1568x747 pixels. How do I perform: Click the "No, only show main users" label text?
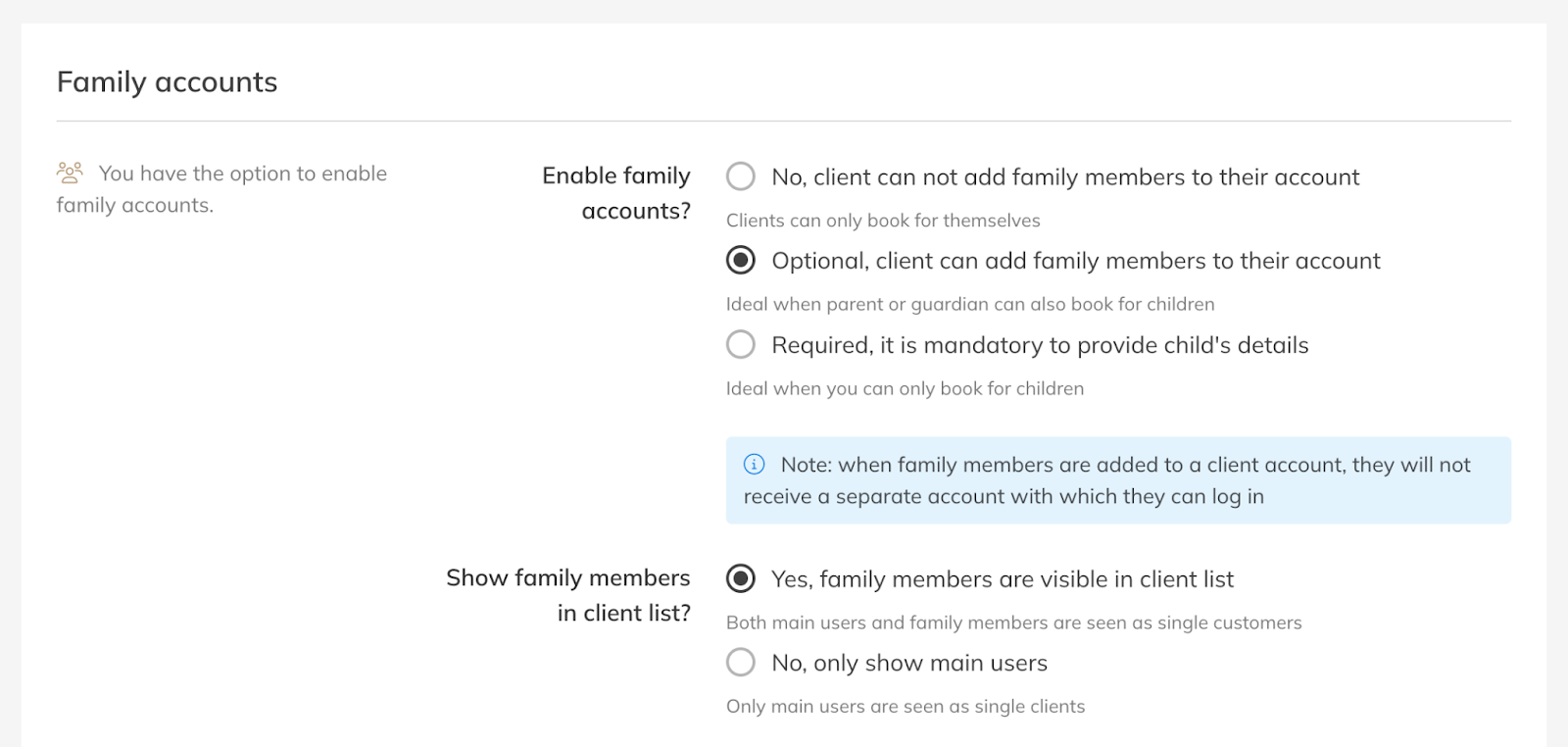coord(908,663)
